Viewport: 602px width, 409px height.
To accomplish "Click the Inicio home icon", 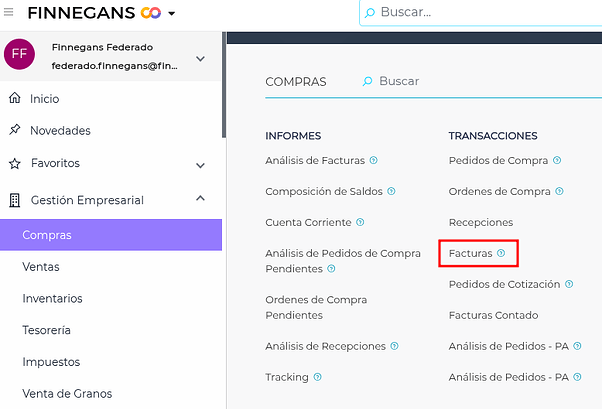I will pos(14,99).
